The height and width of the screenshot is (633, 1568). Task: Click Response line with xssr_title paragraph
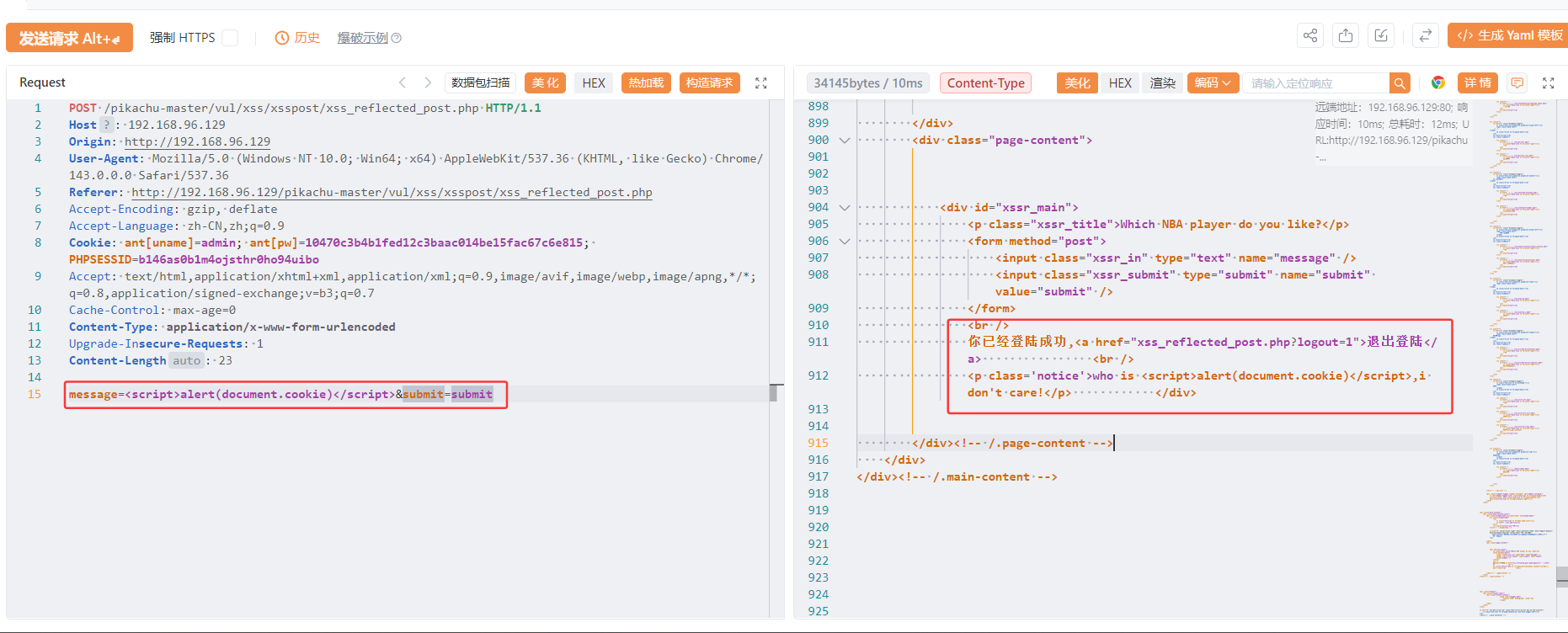coord(1158,224)
